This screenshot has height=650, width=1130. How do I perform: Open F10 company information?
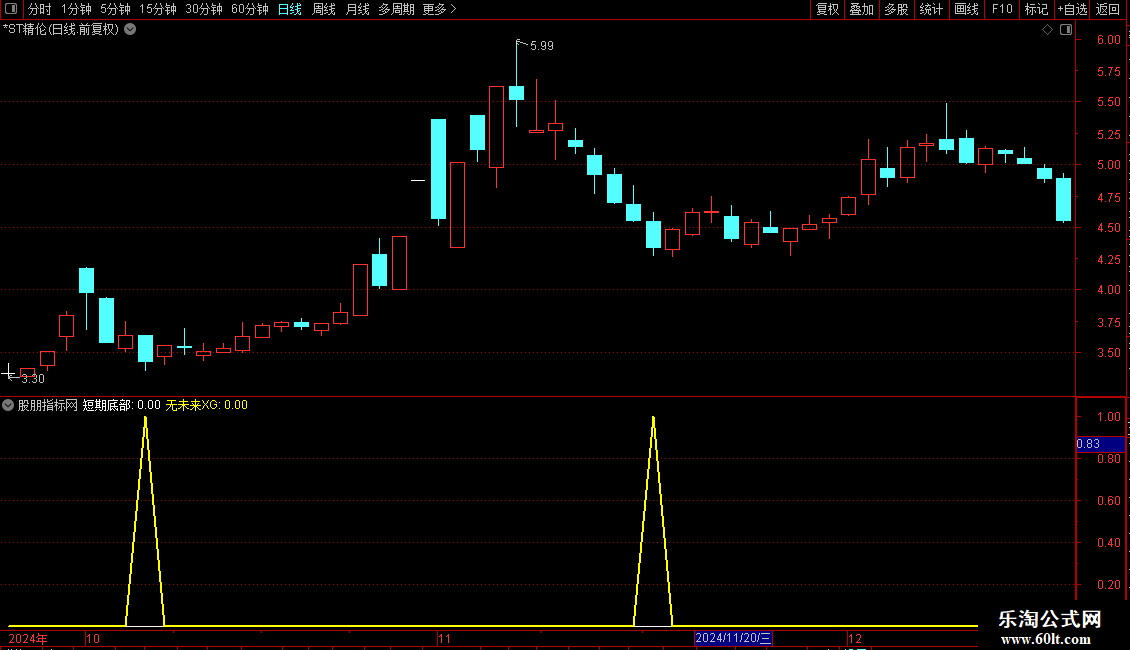(x=1002, y=9)
